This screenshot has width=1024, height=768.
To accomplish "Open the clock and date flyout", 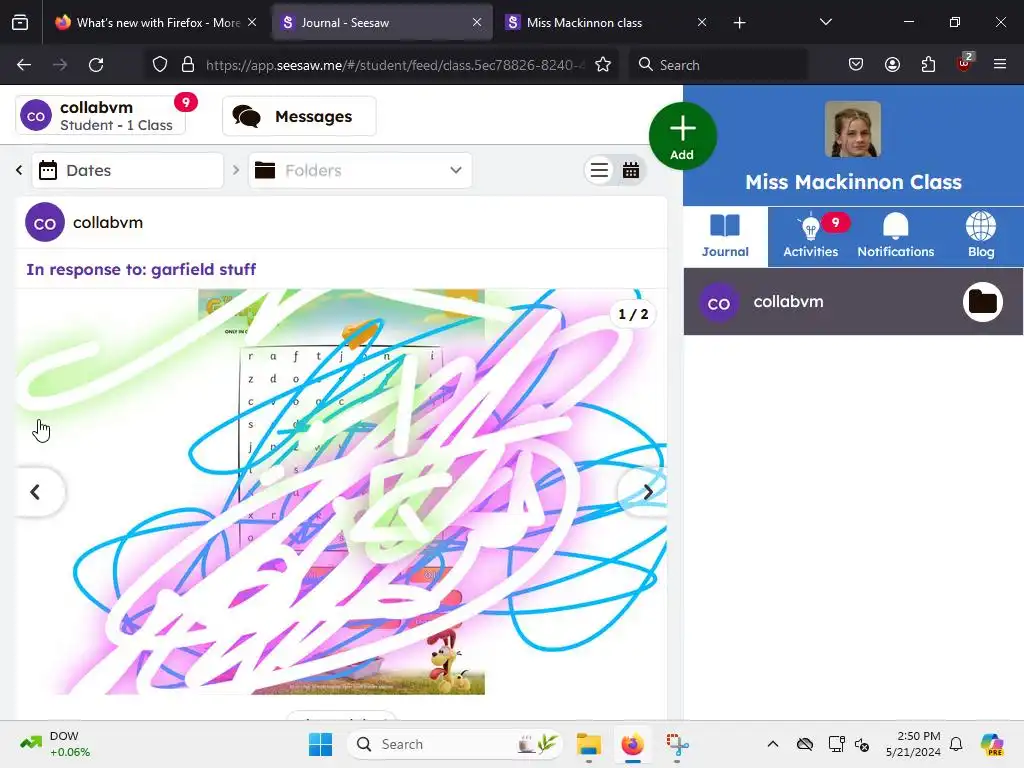I will click(913, 744).
